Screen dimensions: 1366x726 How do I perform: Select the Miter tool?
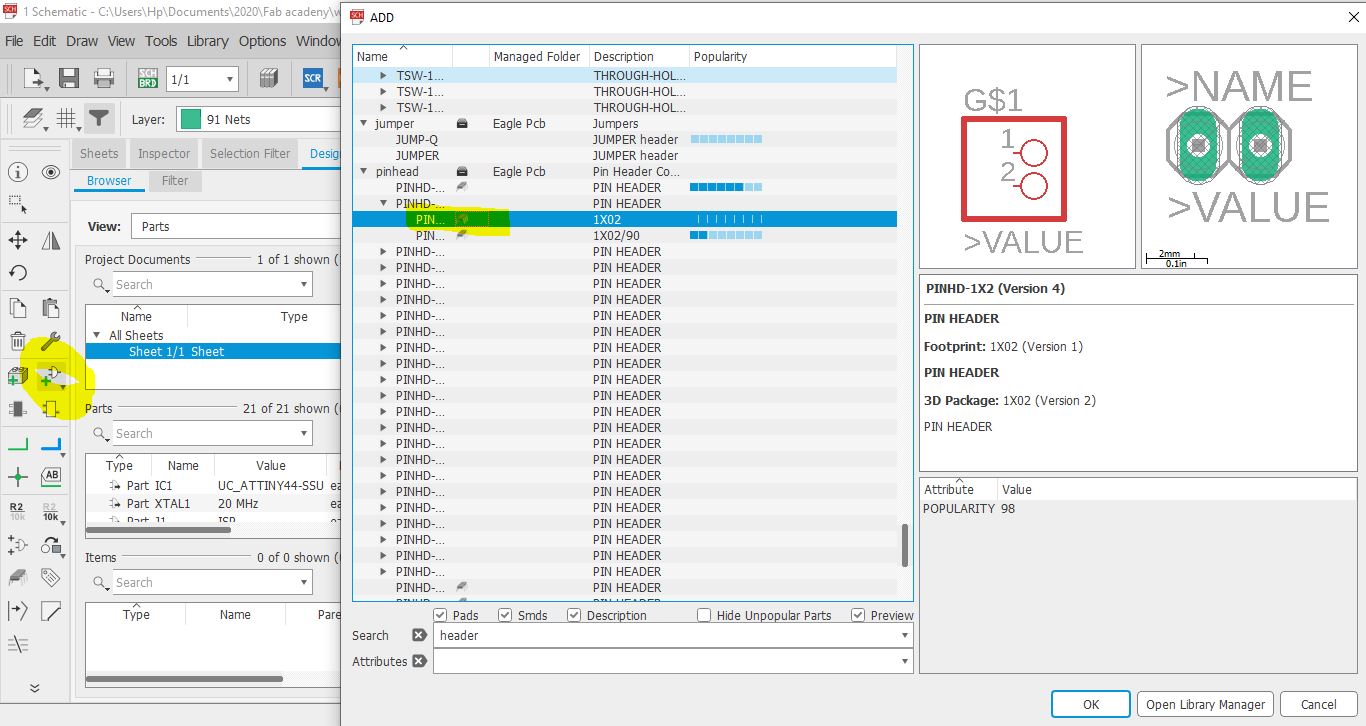(x=51, y=611)
